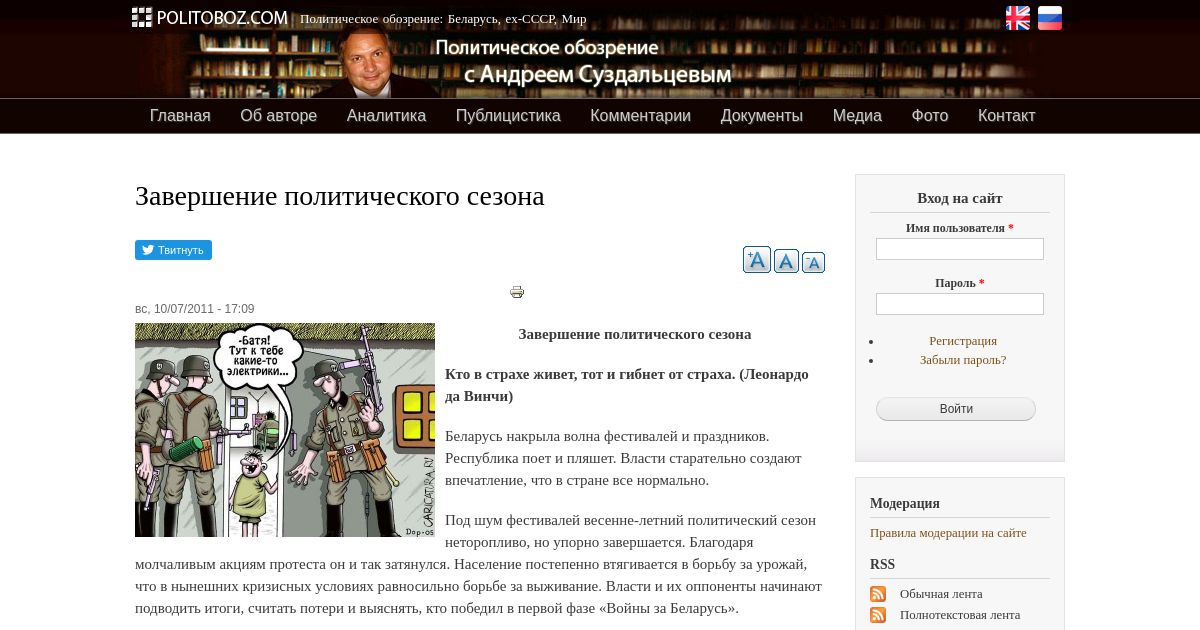Click the RSS icon beside Обычная лента
The width and height of the screenshot is (1200, 630).
coord(878,594)
